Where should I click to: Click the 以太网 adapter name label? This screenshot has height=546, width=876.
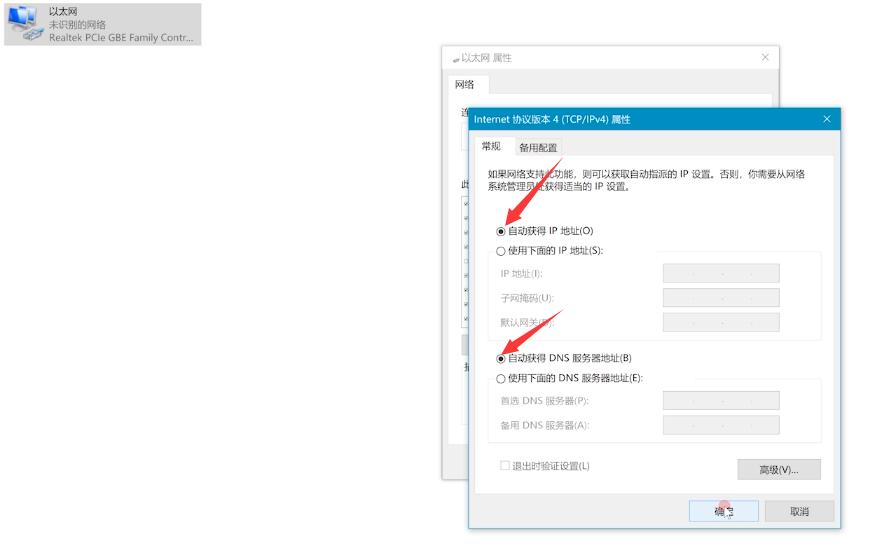(x=63, y=11)
